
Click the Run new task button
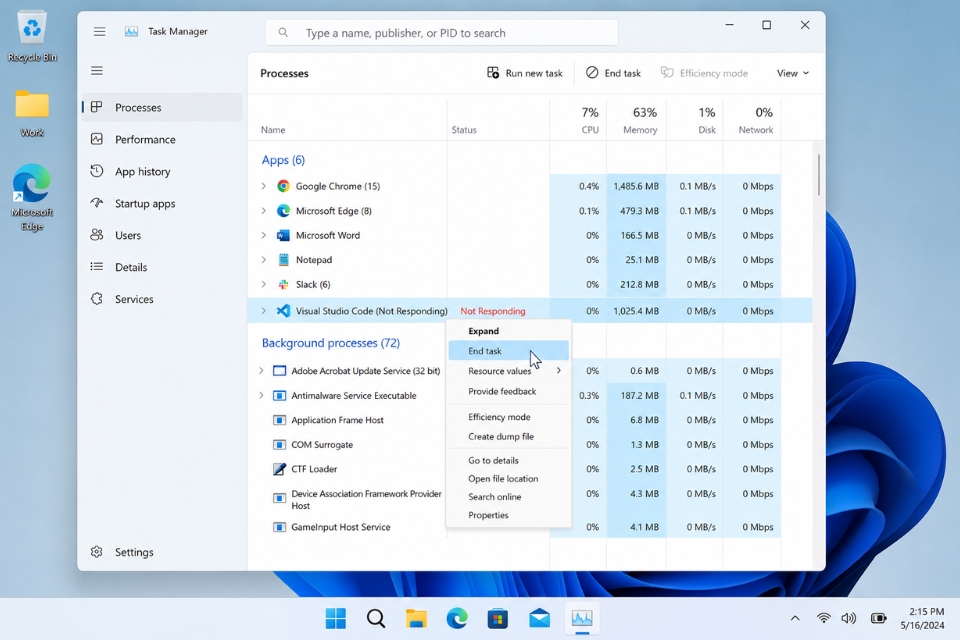click(x=525, y=73)
